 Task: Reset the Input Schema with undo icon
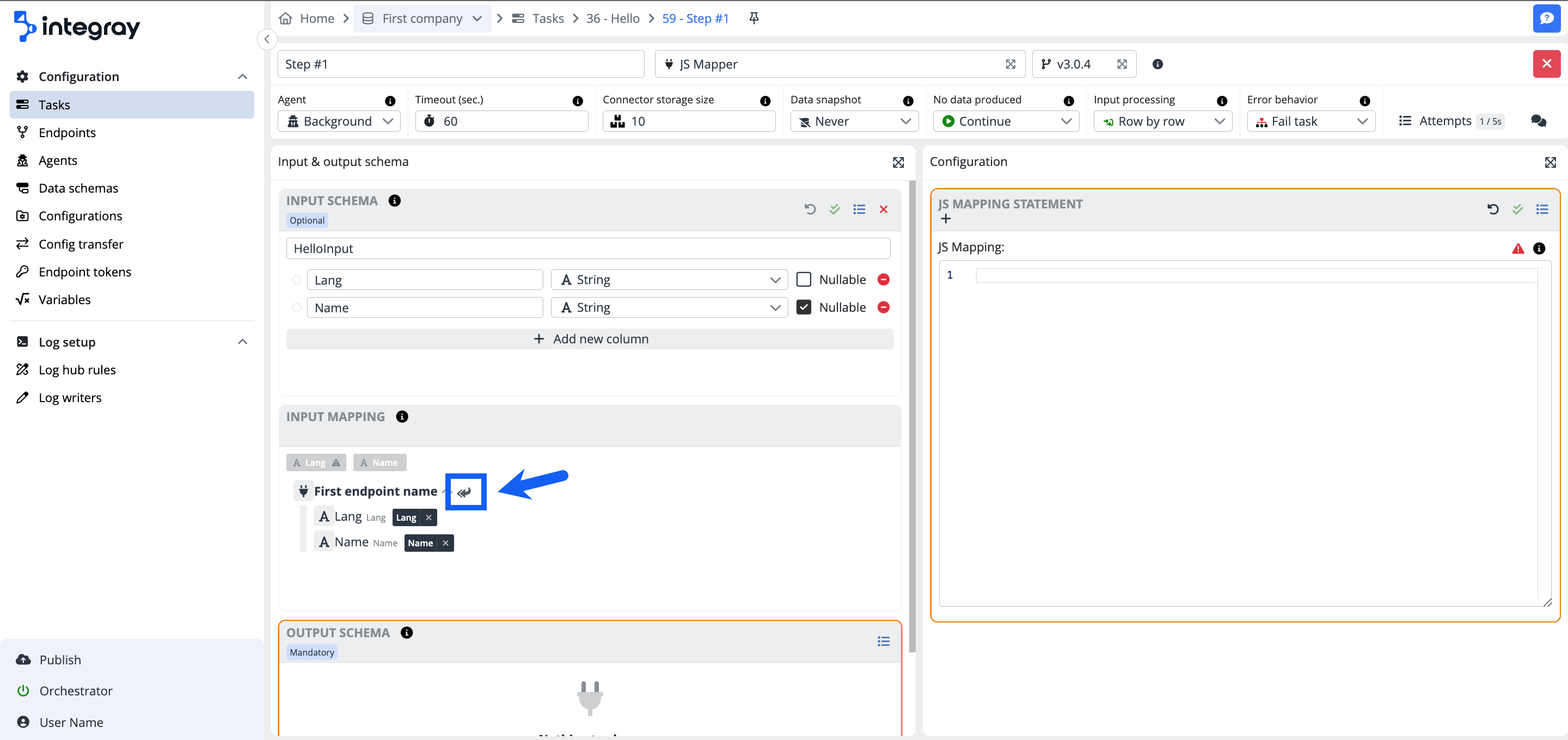[810, 209]
